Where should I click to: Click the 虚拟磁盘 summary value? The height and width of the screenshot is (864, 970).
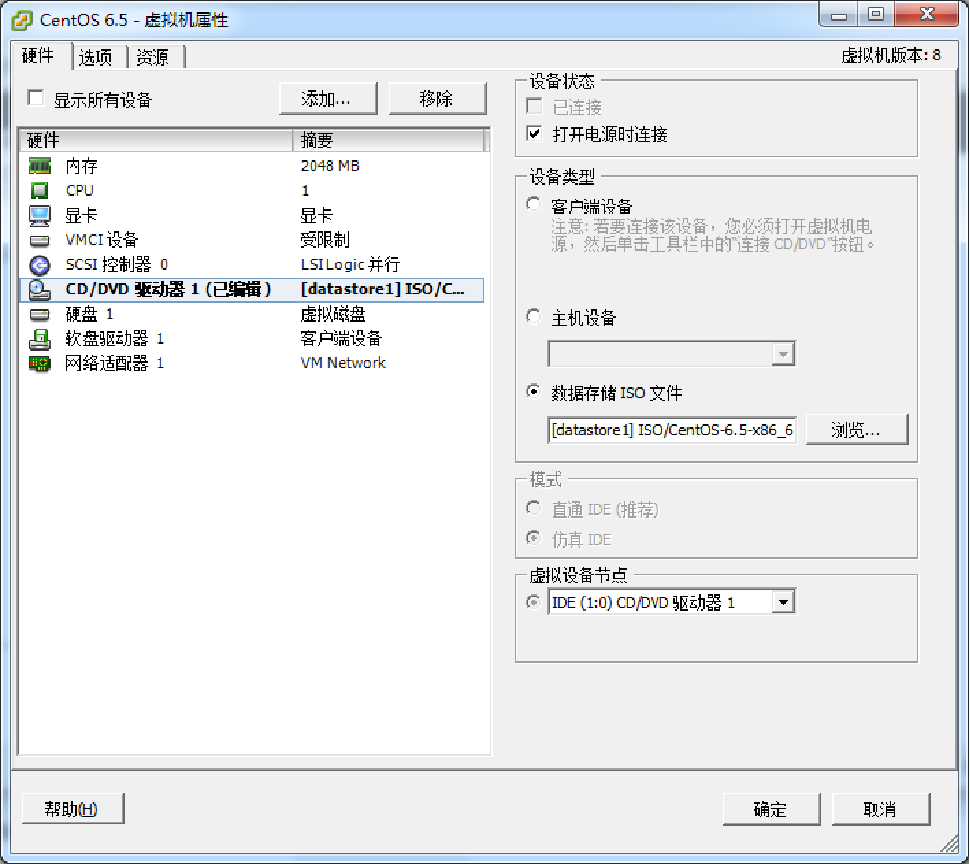coord(333,314)
